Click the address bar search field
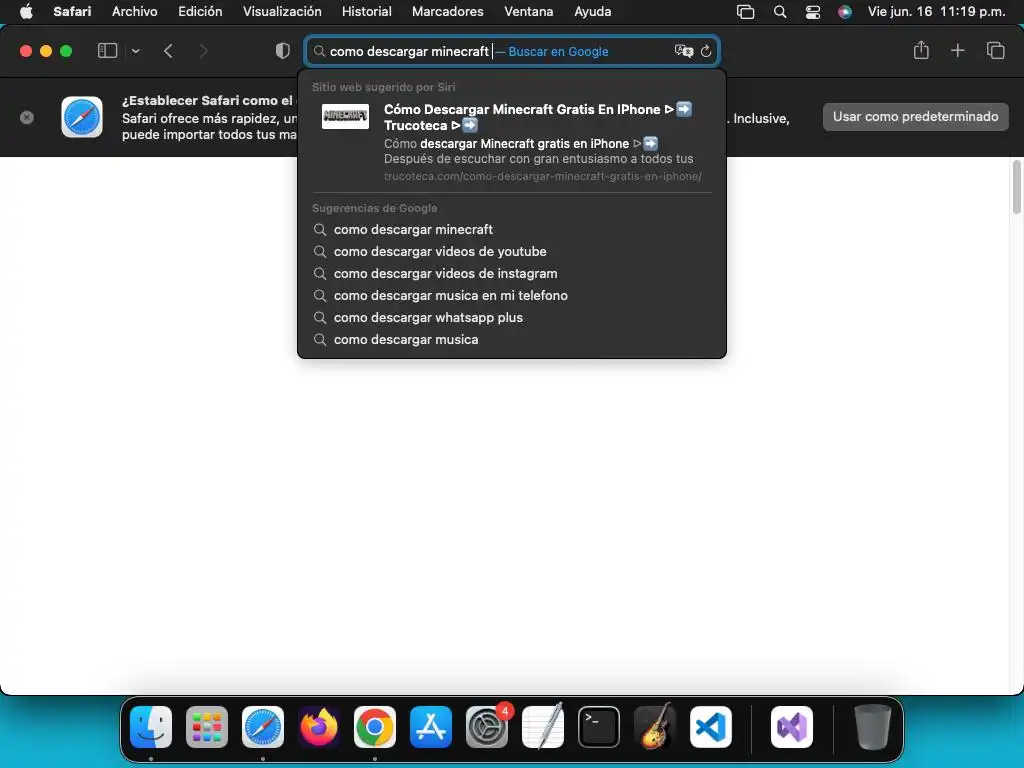1024x768 pixels. (x=512, y=51)
